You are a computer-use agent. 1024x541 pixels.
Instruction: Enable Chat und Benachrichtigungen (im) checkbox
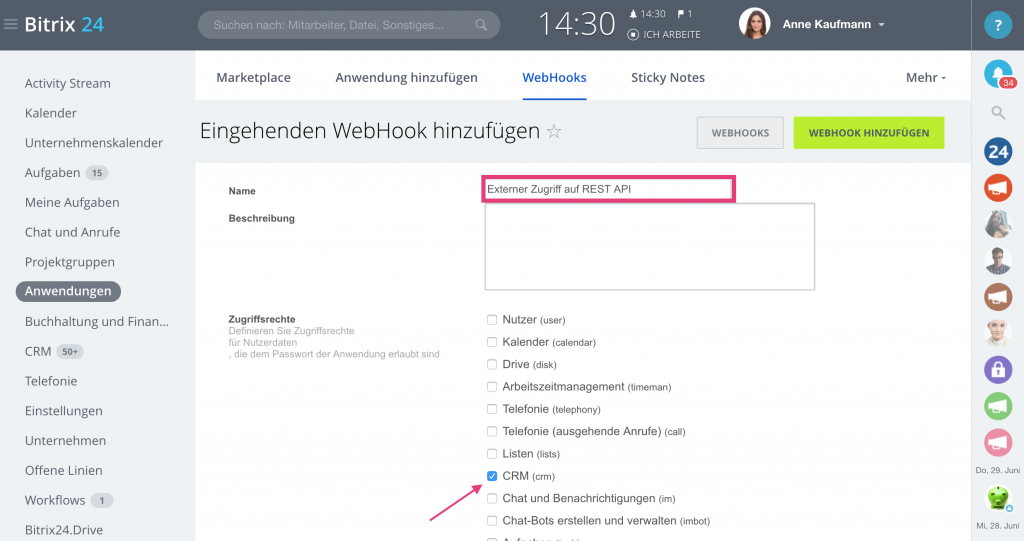[x=492, y=499]
